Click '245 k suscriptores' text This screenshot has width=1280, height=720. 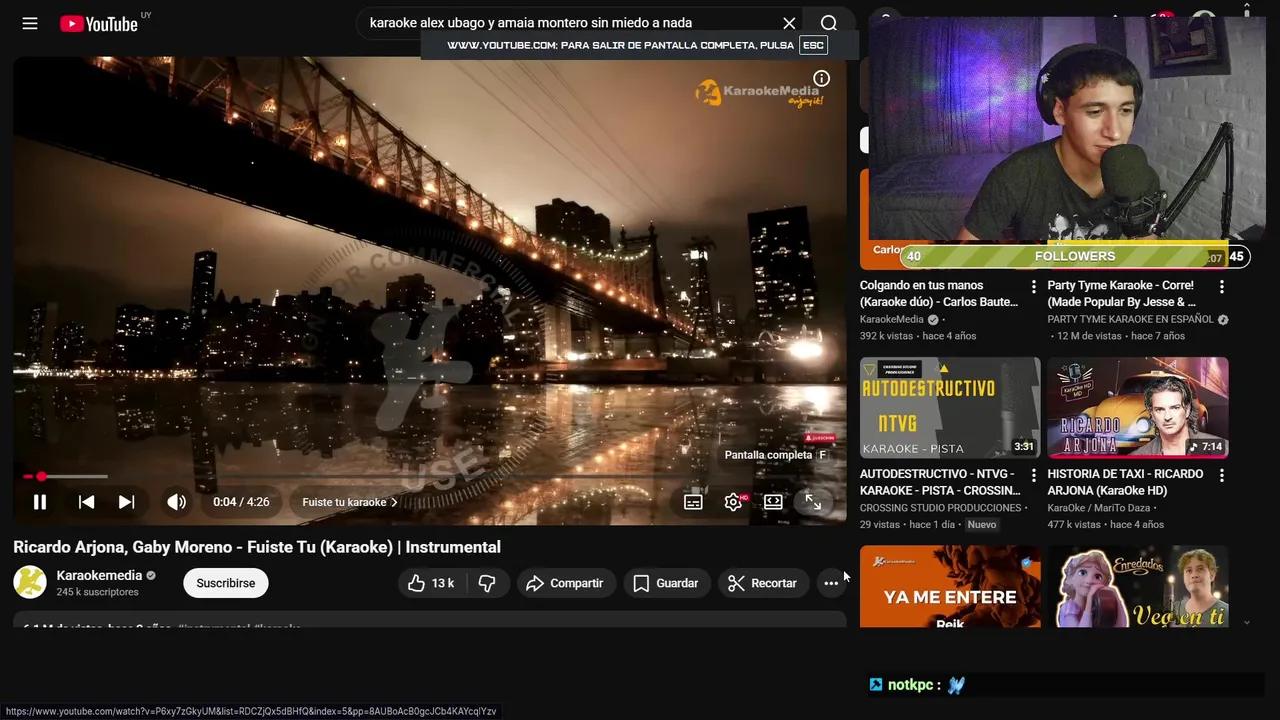click(97, 592)
